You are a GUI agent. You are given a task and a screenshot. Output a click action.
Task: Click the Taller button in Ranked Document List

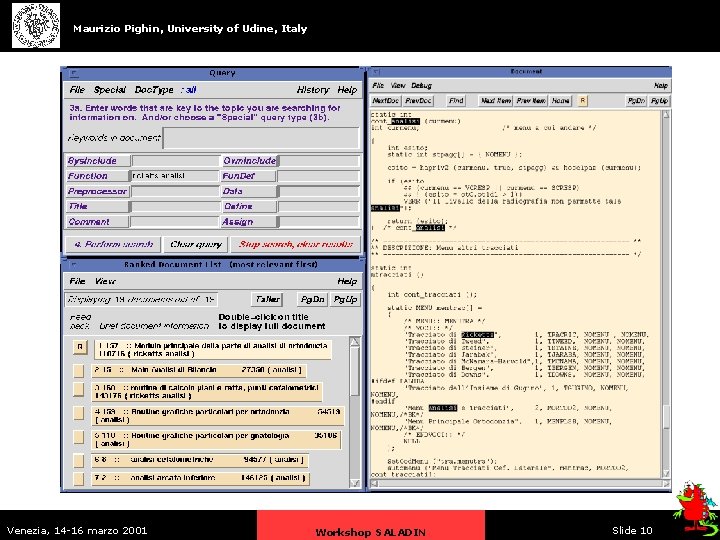point(267,299)
